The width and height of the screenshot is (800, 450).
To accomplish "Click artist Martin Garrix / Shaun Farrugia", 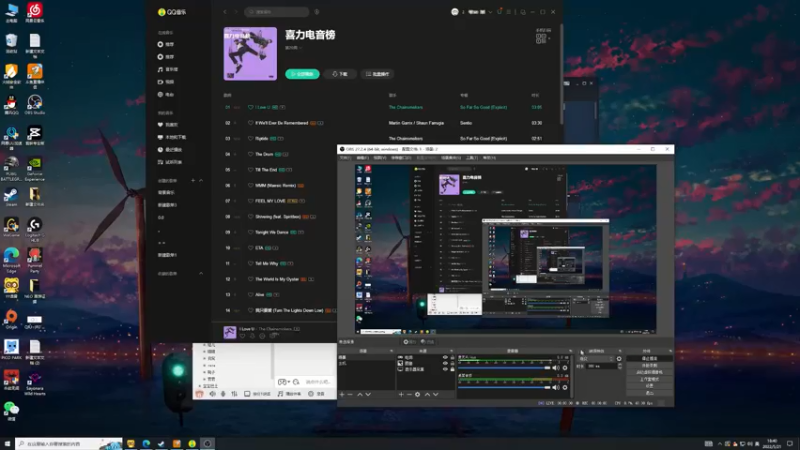I will point(416,123).
